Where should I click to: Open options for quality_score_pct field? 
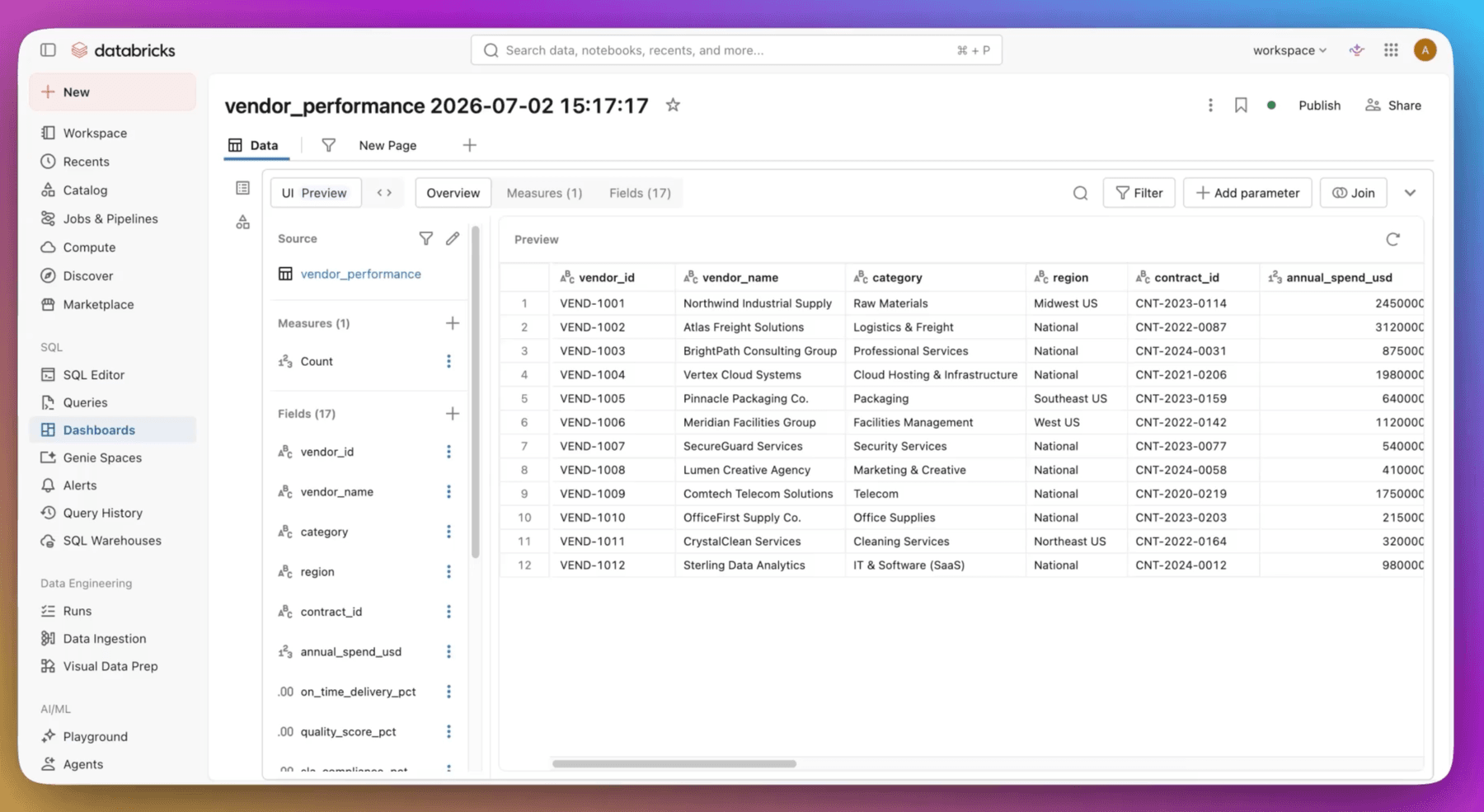[x=448, y=731]
